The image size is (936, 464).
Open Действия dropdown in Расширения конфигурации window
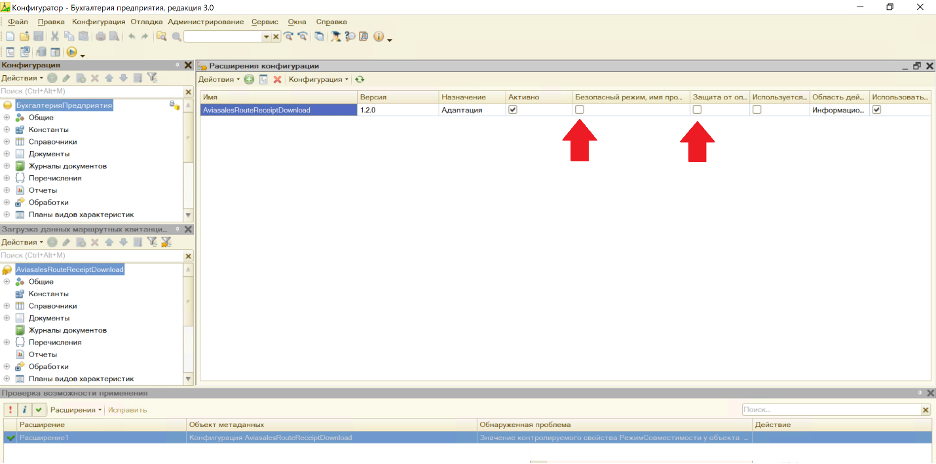point(219,79)
